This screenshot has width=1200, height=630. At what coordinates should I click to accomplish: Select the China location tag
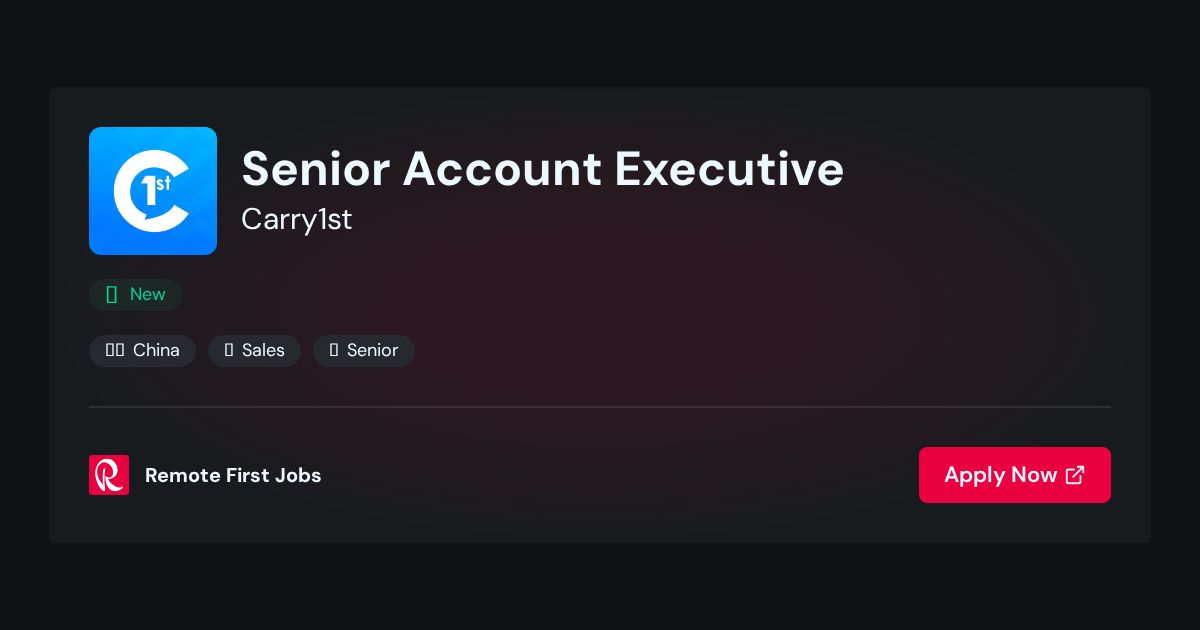click(x=142, y=351)
